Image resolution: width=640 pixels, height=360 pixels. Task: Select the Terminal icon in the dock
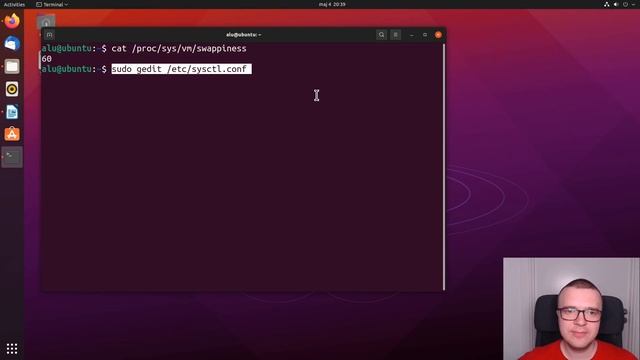(12, 157)
